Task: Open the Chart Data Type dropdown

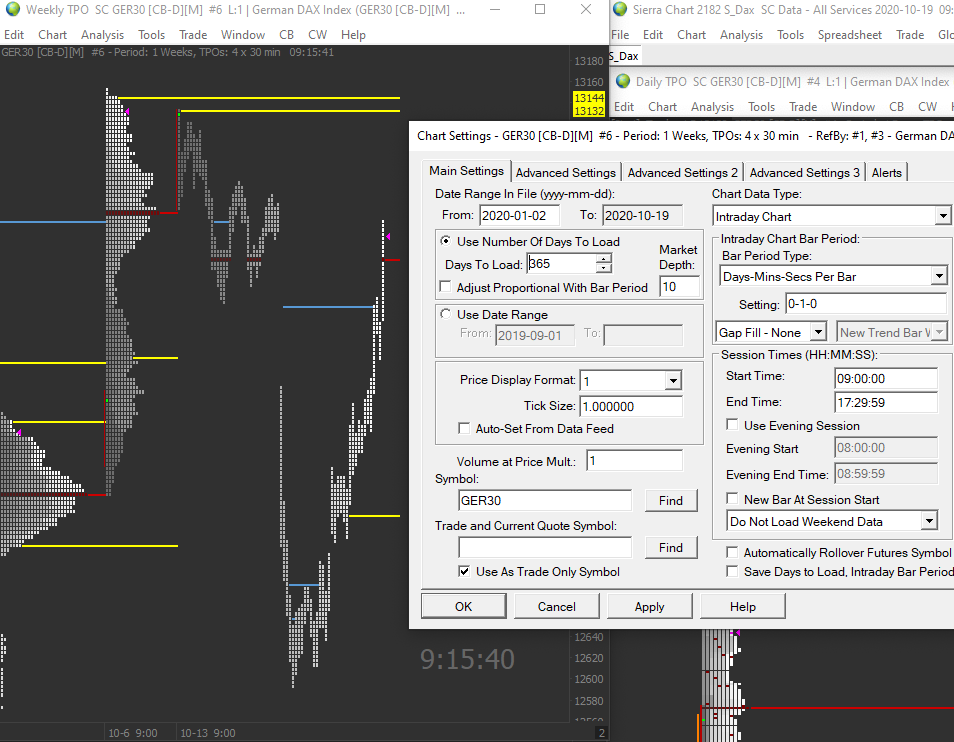Action: pyautogui.click(x=942, y=216)
